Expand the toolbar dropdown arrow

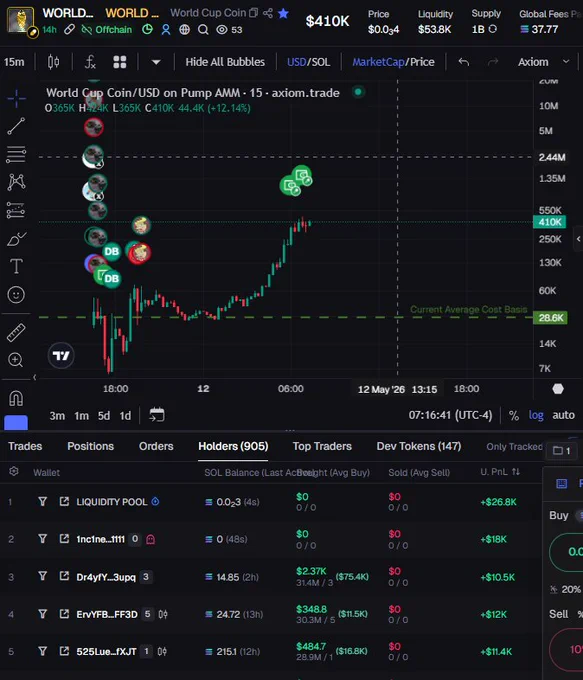click(156, 62)
